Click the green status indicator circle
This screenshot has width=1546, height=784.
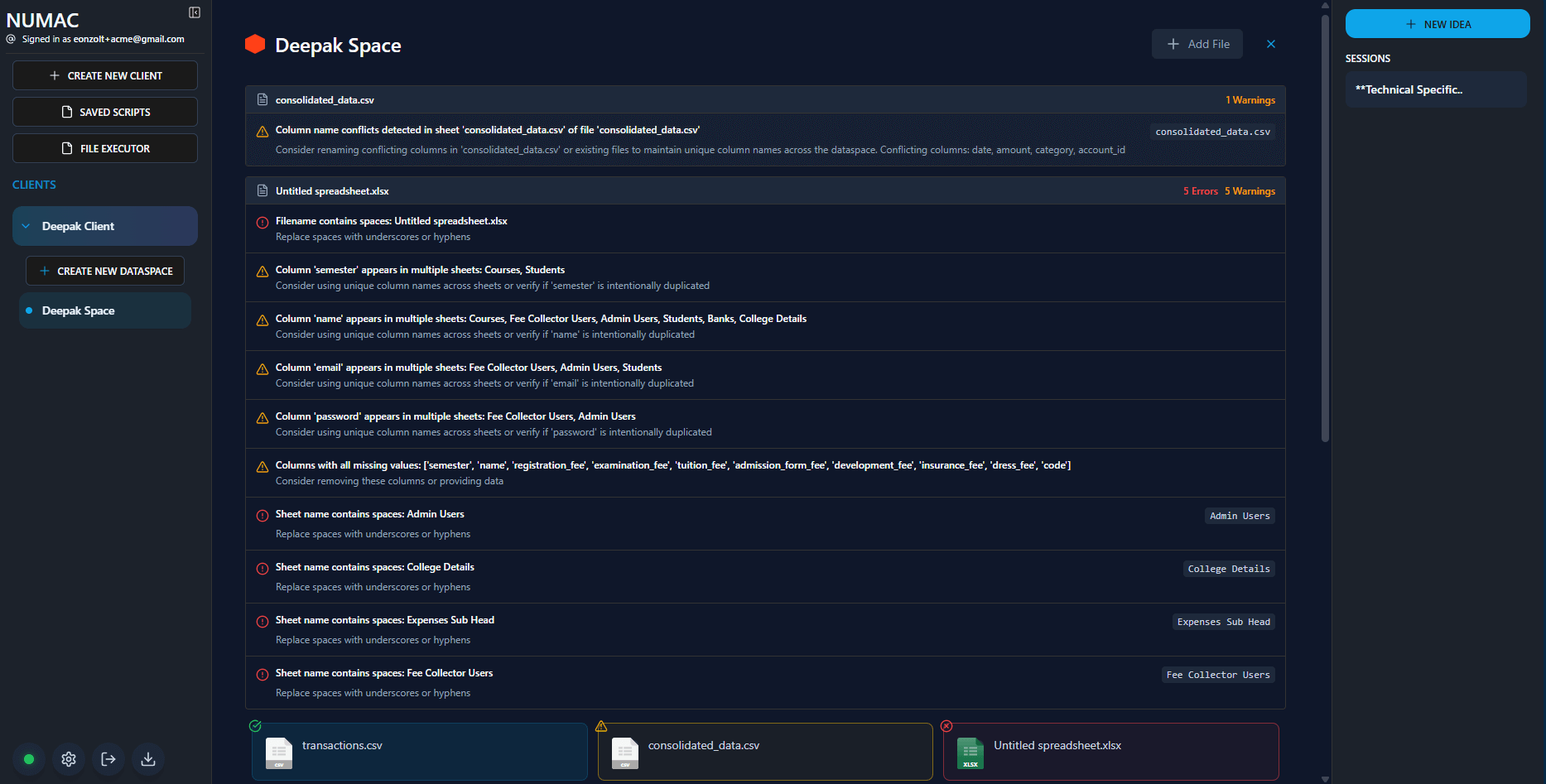(x=29, y=759)
